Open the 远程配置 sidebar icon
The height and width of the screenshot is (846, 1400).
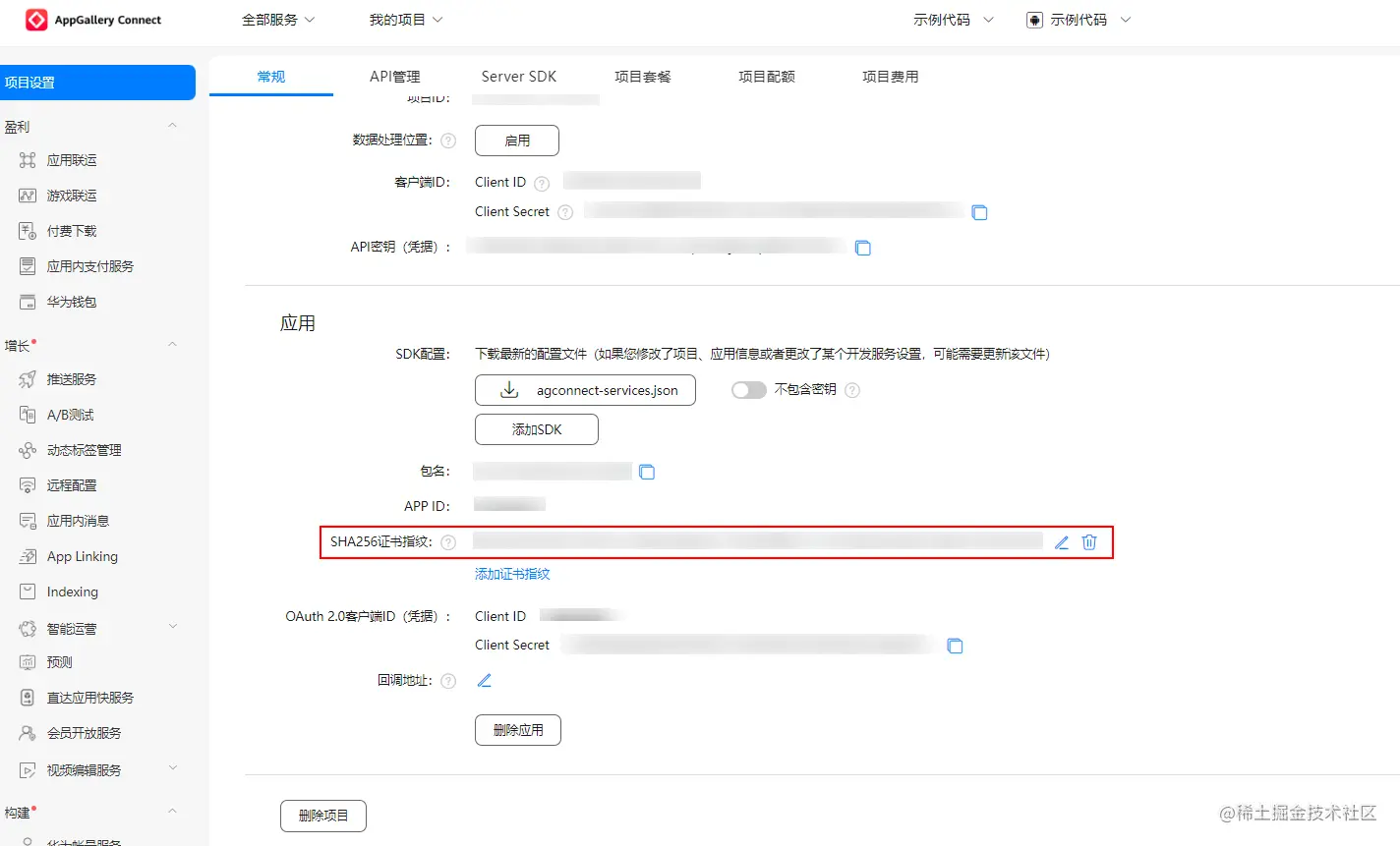coord(28,485)
